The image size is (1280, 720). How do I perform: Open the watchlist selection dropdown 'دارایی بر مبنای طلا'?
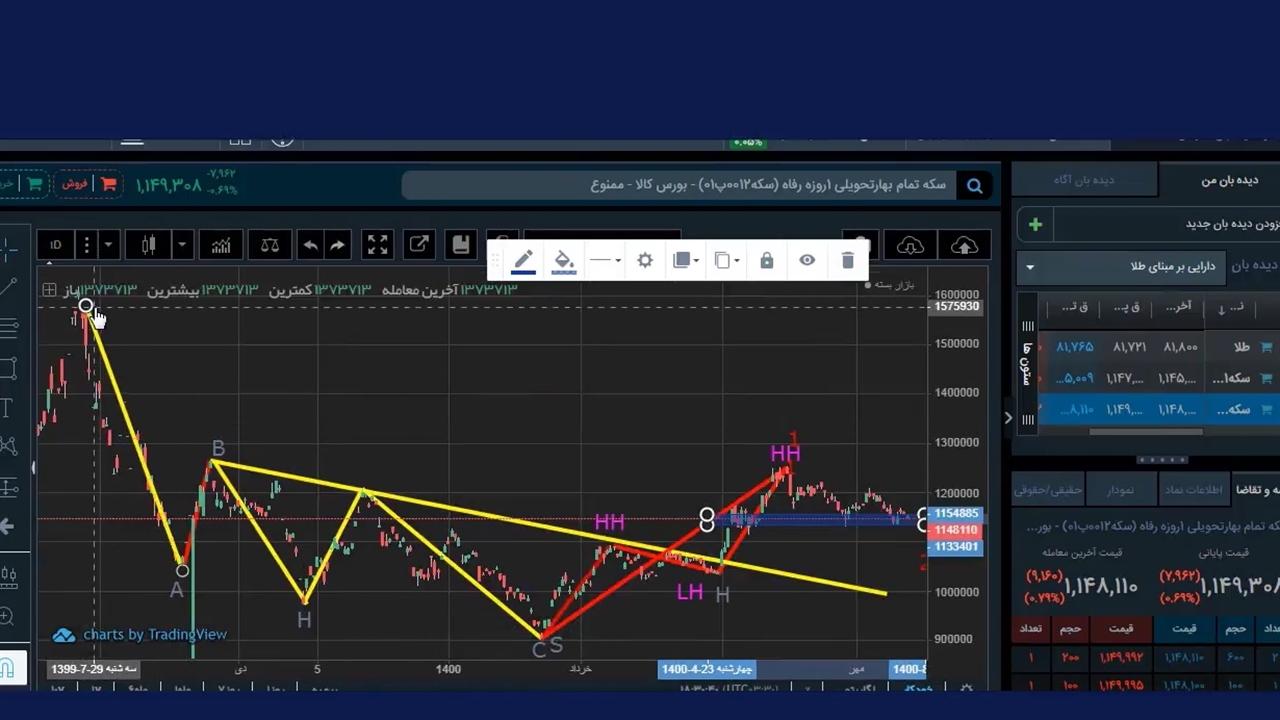point(1030,267)
